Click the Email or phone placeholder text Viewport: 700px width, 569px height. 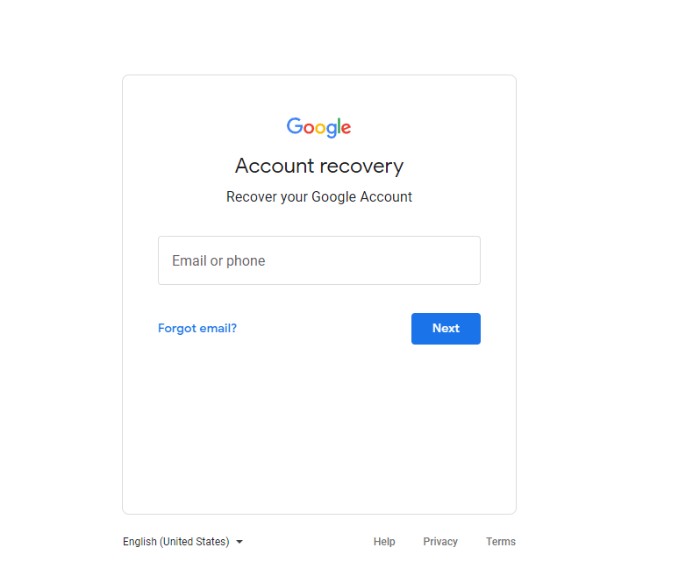[x=218, y=261]
